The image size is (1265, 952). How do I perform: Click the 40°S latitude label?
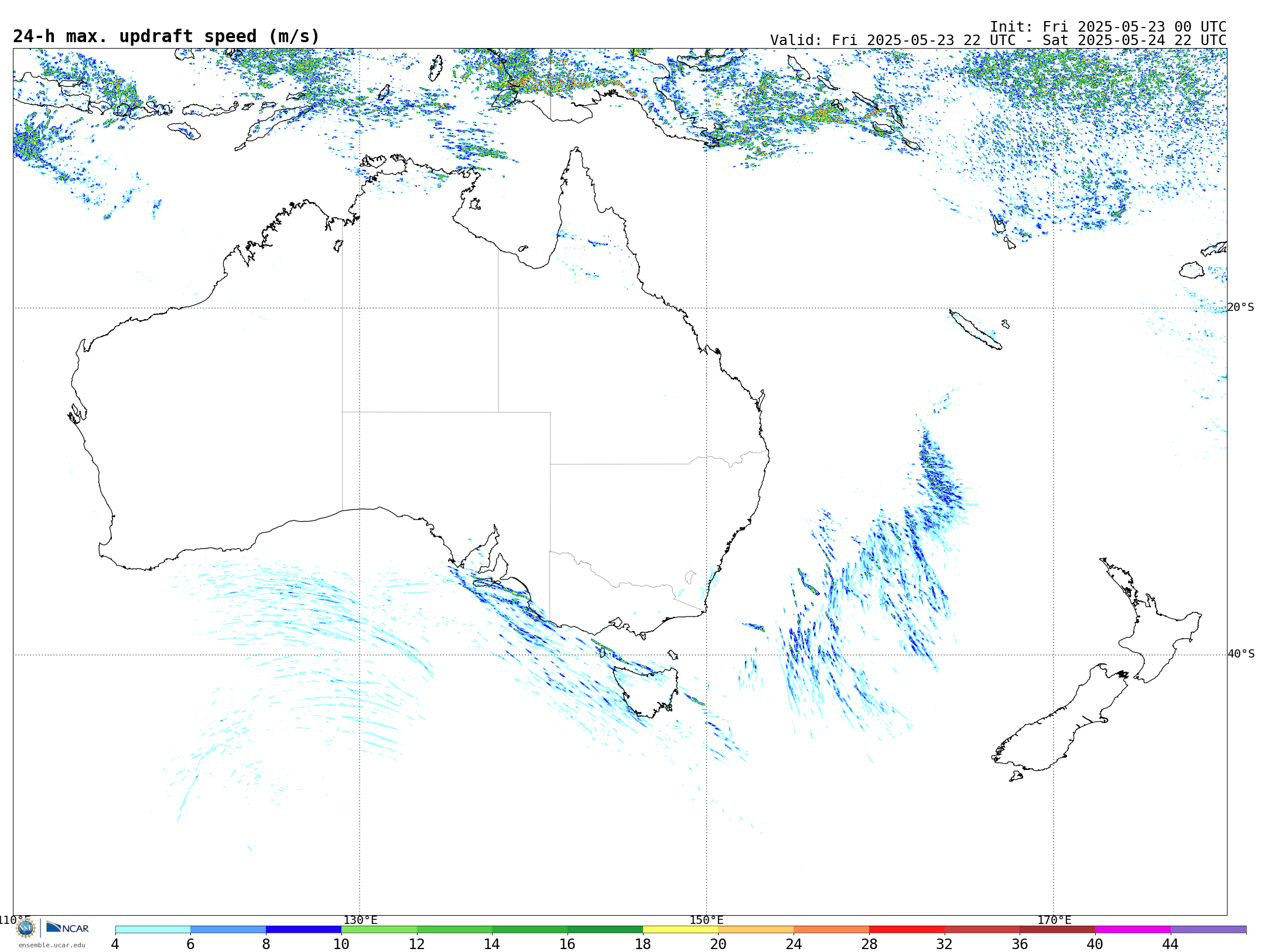[1241, 654]
